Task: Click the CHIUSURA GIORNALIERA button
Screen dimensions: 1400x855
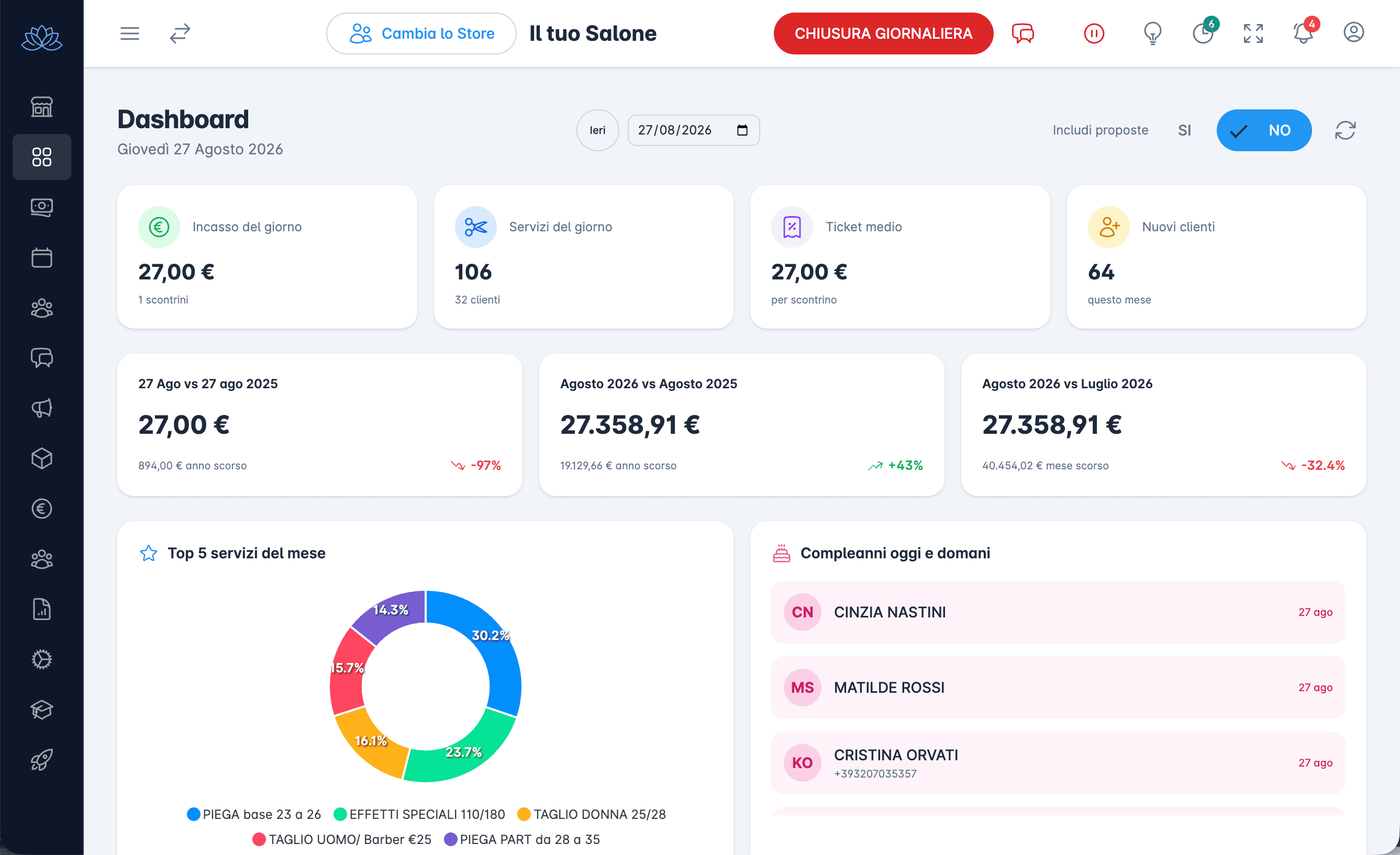Action: pos(883,33)
